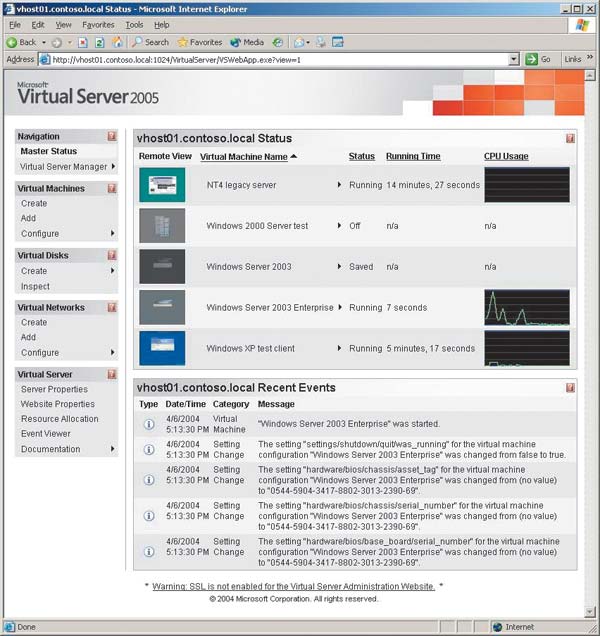Open the History toolbar icon
Image resolution: width=600 pixels, height=636 pixels.
(x=278, y=42)
